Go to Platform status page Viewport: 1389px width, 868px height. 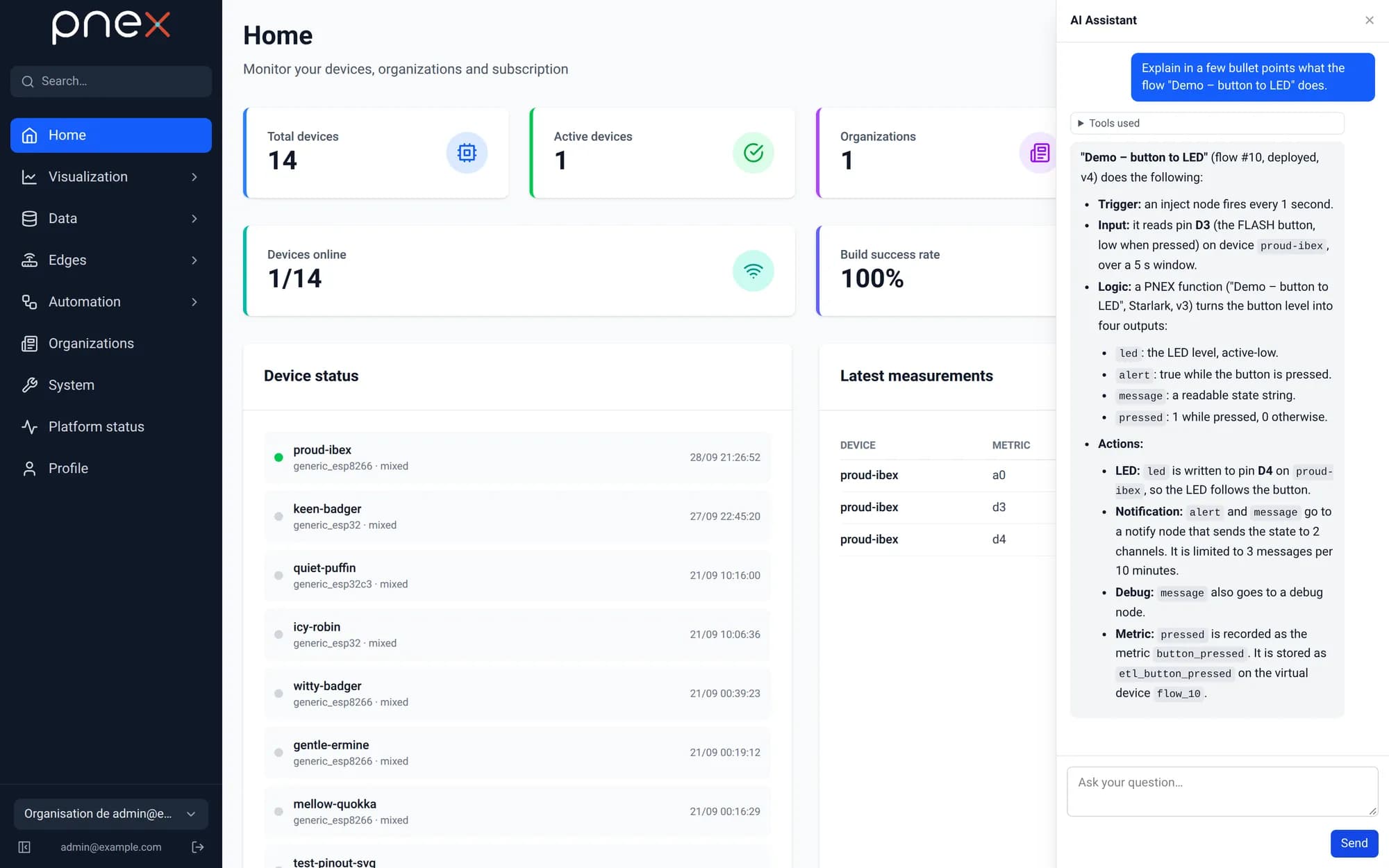click(x=111, y=427)
